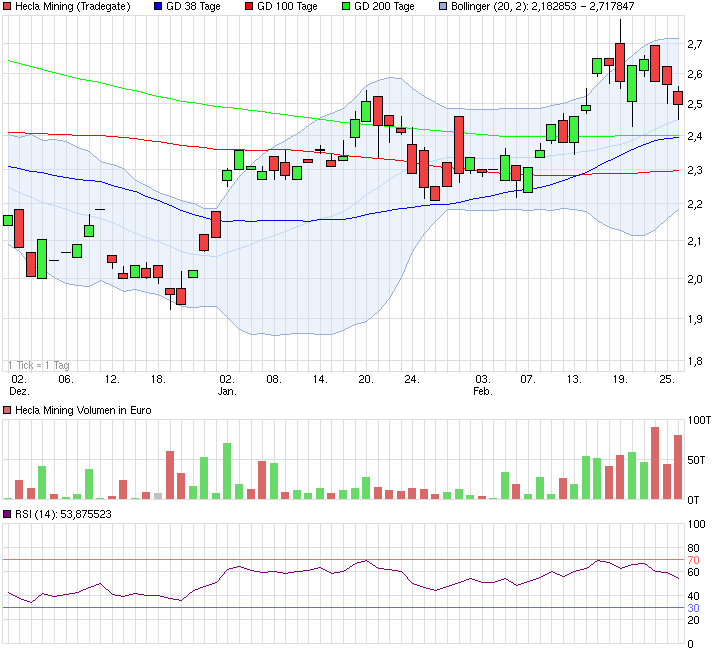Click the '1,8' price axis label
This screenshot has height=652, width=726.
point(695,361)
